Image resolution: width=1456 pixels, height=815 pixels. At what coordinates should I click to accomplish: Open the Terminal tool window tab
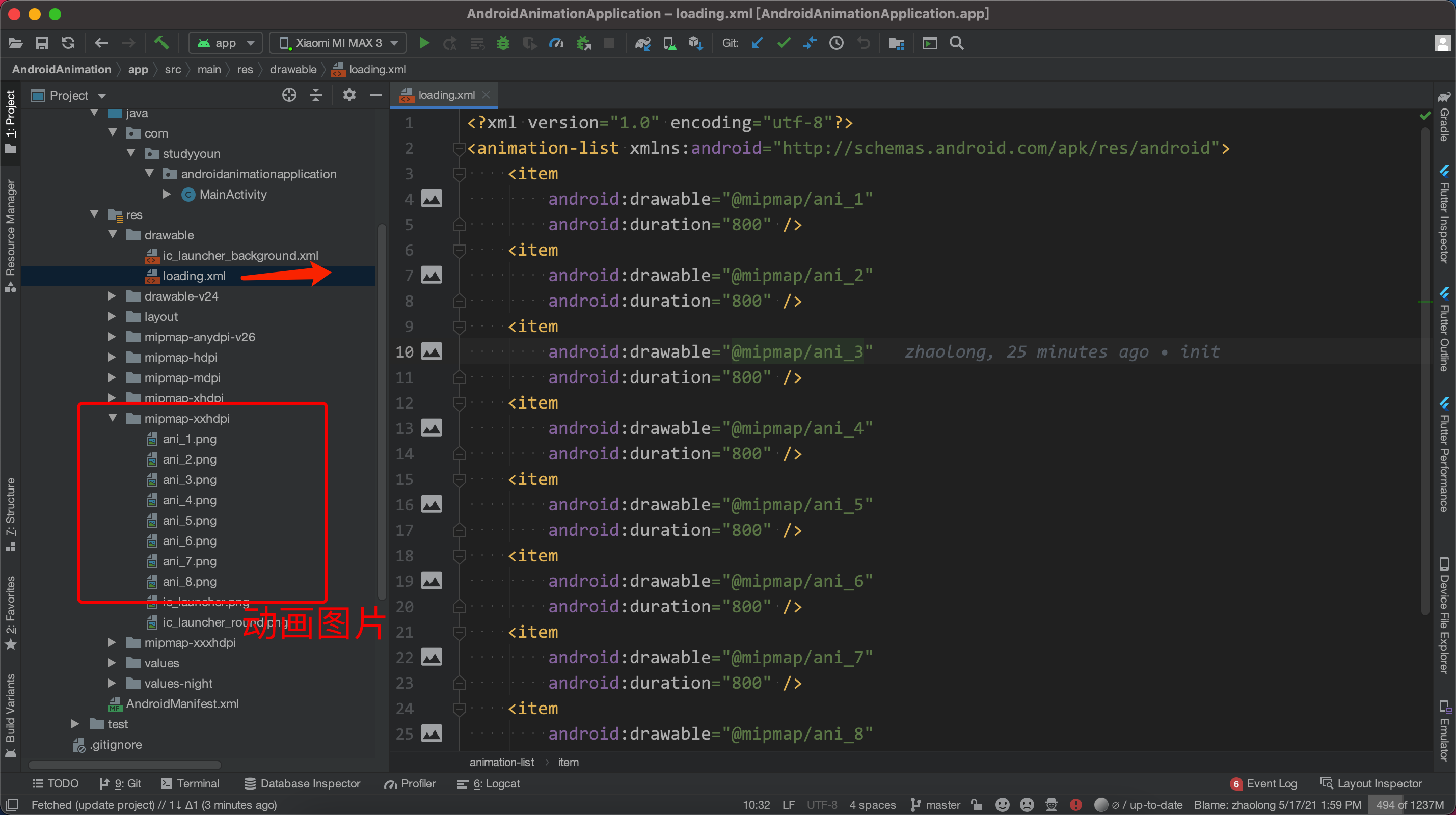click(190, 783)
